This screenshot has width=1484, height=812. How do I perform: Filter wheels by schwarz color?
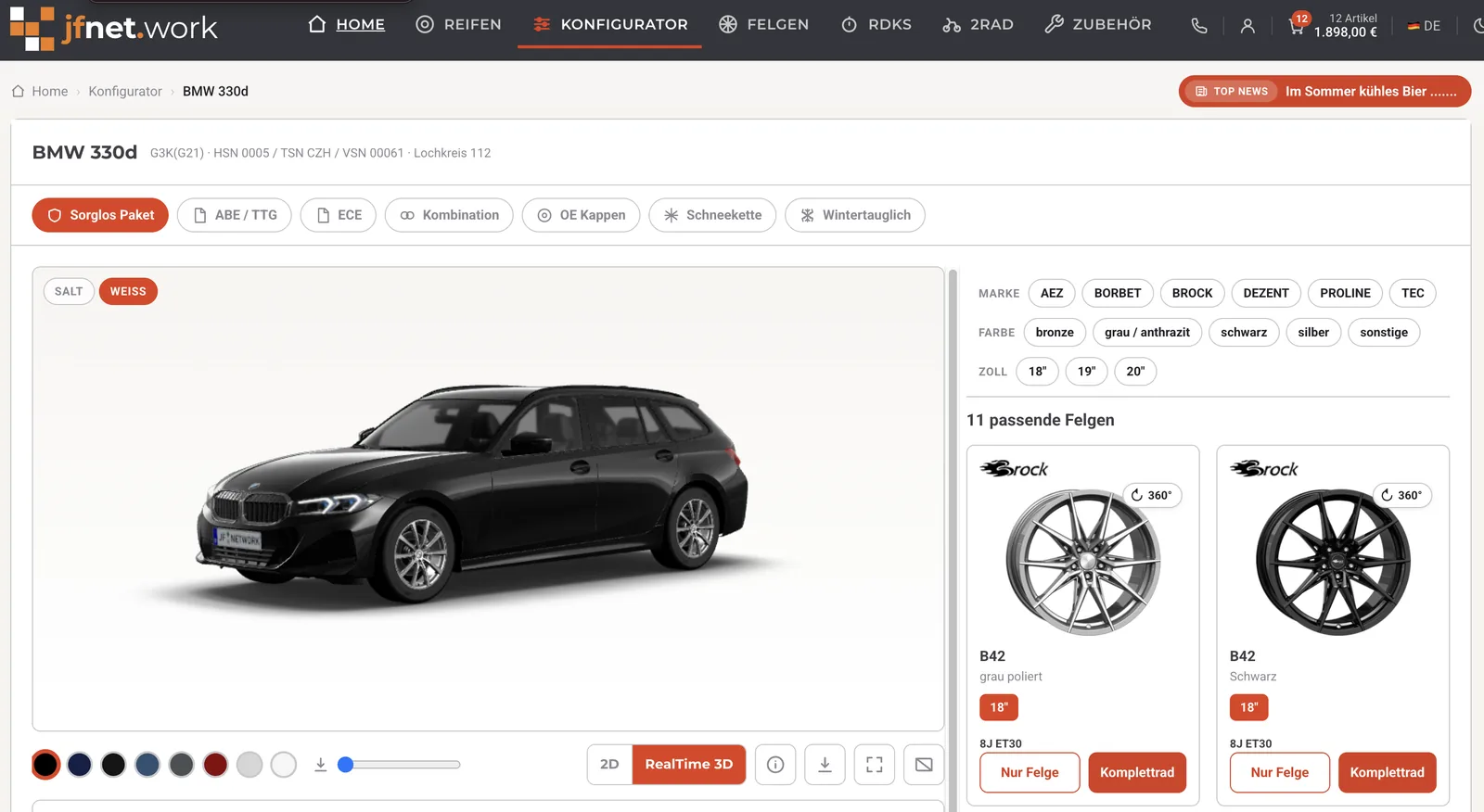[x=1244, y=332]
